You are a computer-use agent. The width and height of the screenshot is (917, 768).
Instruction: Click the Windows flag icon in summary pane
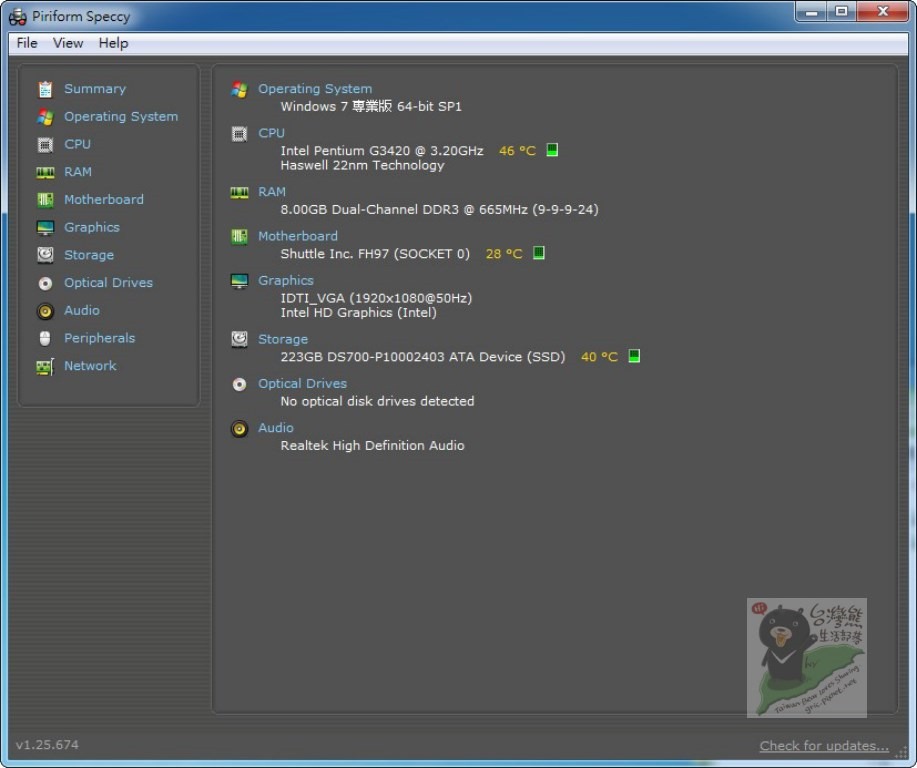239,89
